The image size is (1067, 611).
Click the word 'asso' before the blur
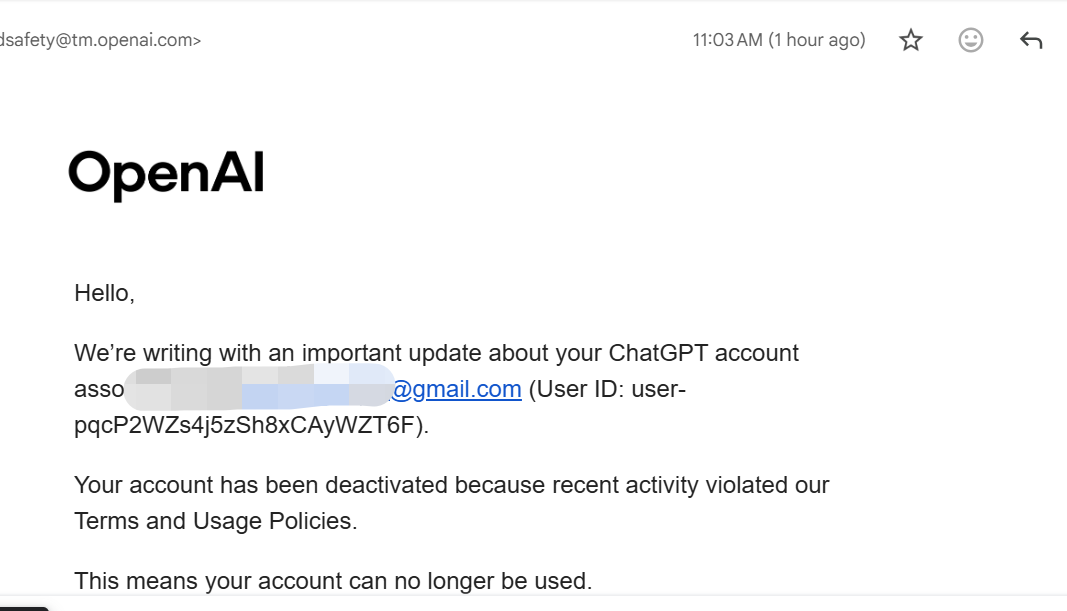(99, 390)
